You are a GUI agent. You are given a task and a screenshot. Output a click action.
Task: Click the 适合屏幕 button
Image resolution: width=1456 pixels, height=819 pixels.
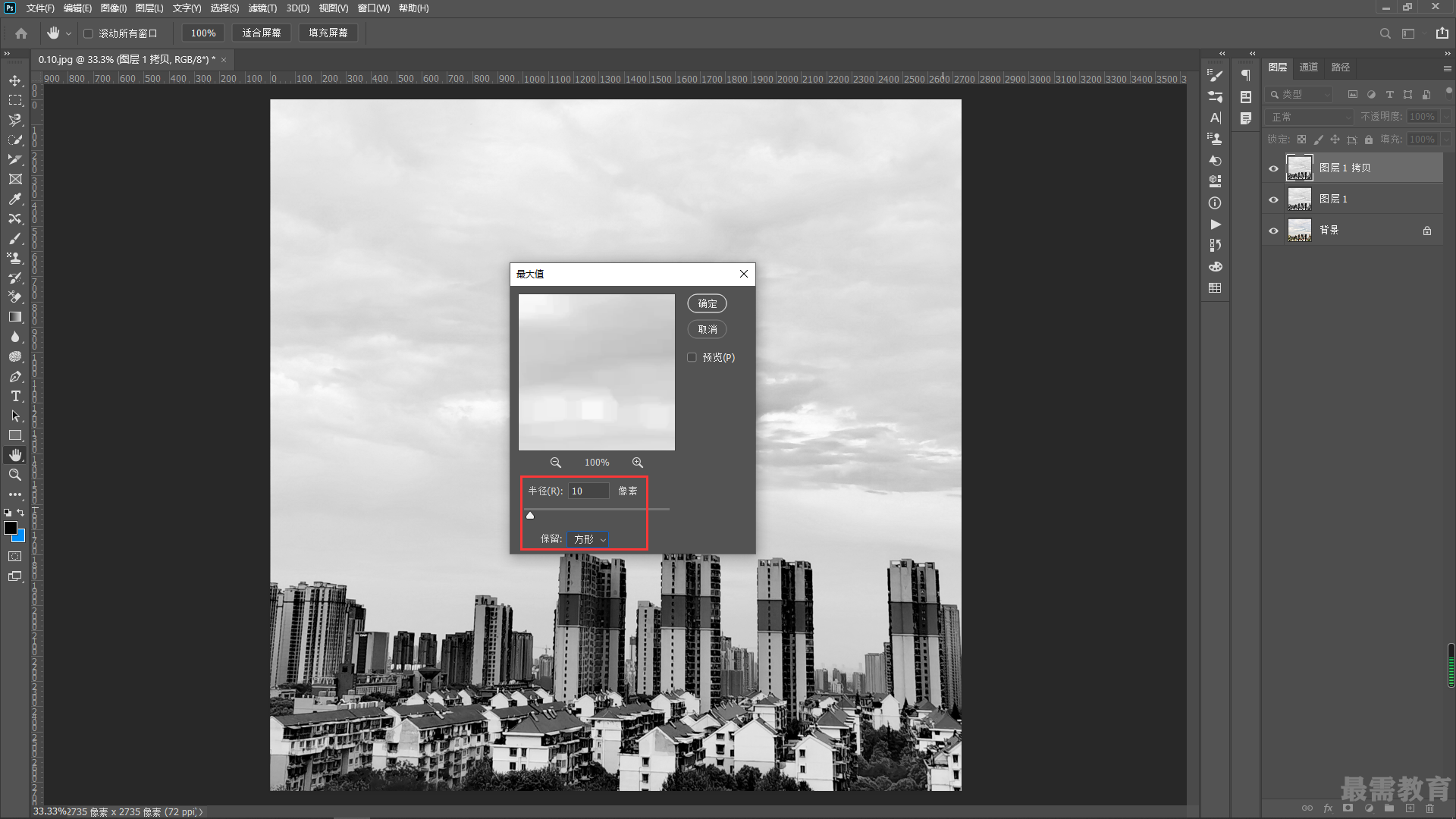click(262, 33)
